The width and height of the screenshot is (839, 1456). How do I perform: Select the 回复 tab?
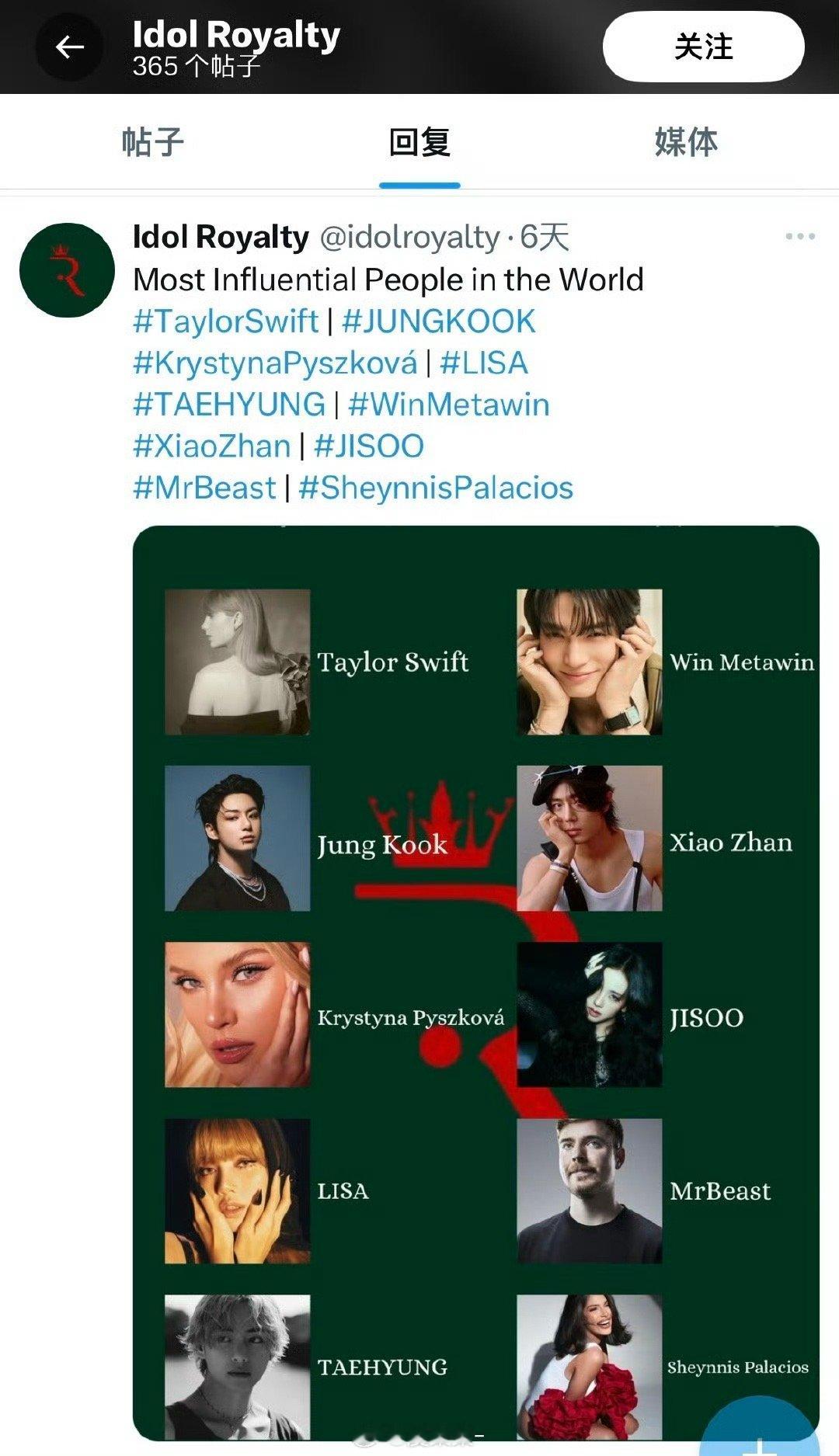pos(419,143)
